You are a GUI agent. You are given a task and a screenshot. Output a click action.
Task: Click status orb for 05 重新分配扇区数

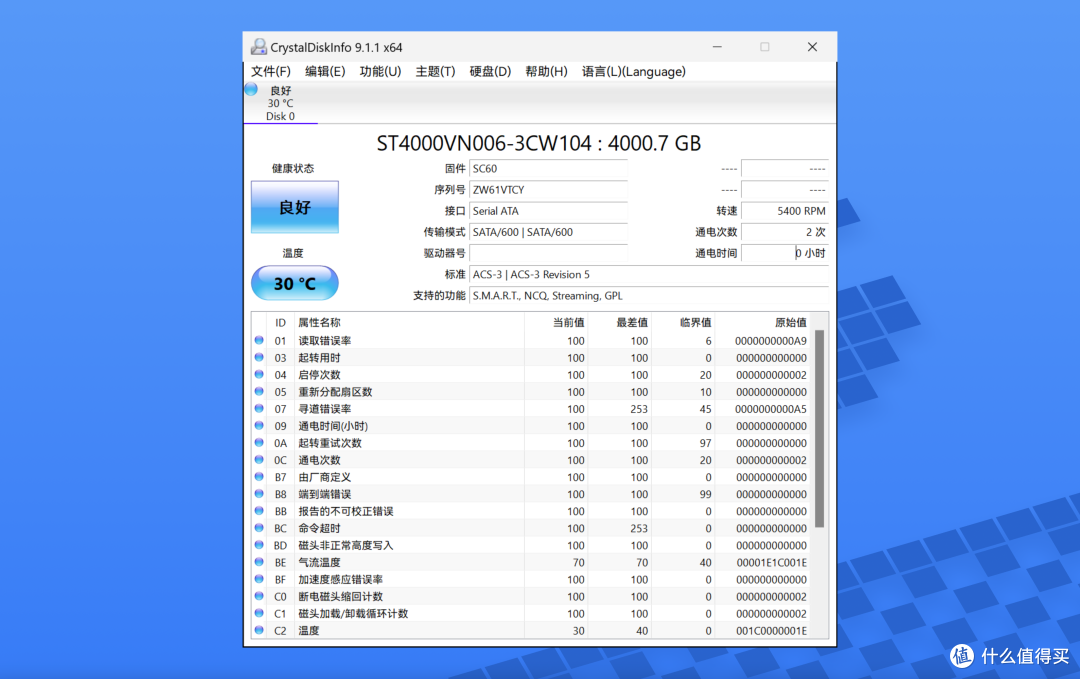click(x=259, y=391)
